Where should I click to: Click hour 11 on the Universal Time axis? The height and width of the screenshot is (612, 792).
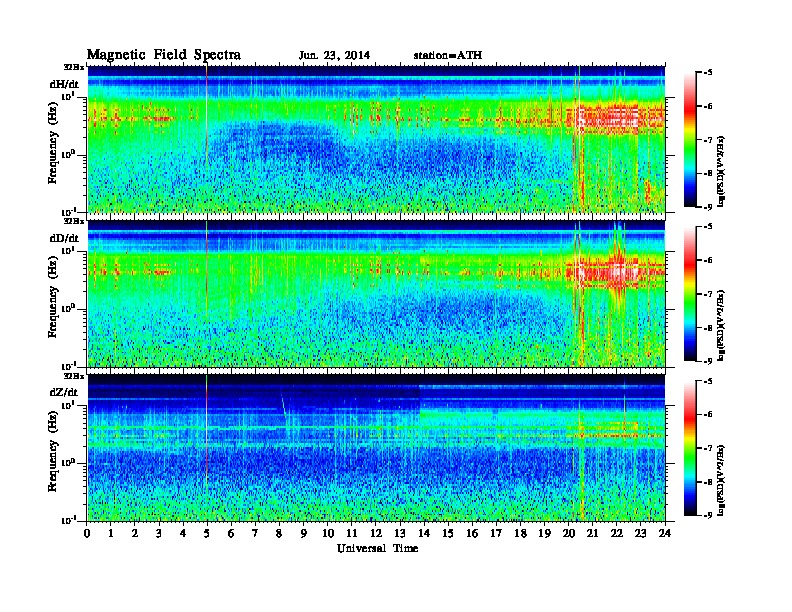(352, 533)
